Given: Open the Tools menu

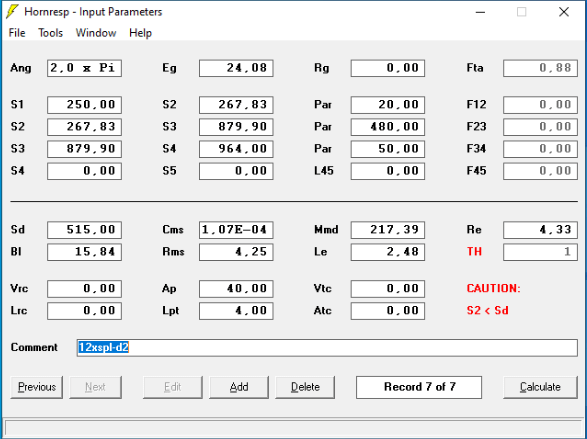Looking at the screenshot, I should tap(51, 33).
